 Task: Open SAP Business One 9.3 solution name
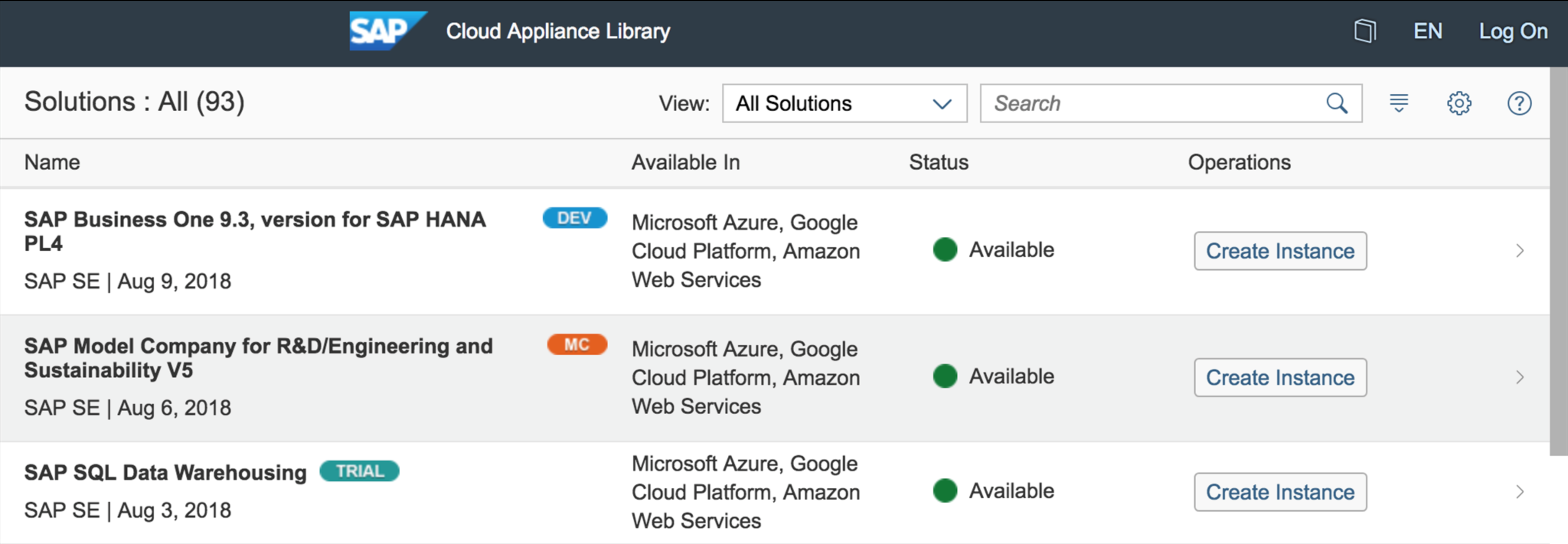click(255, 231)
